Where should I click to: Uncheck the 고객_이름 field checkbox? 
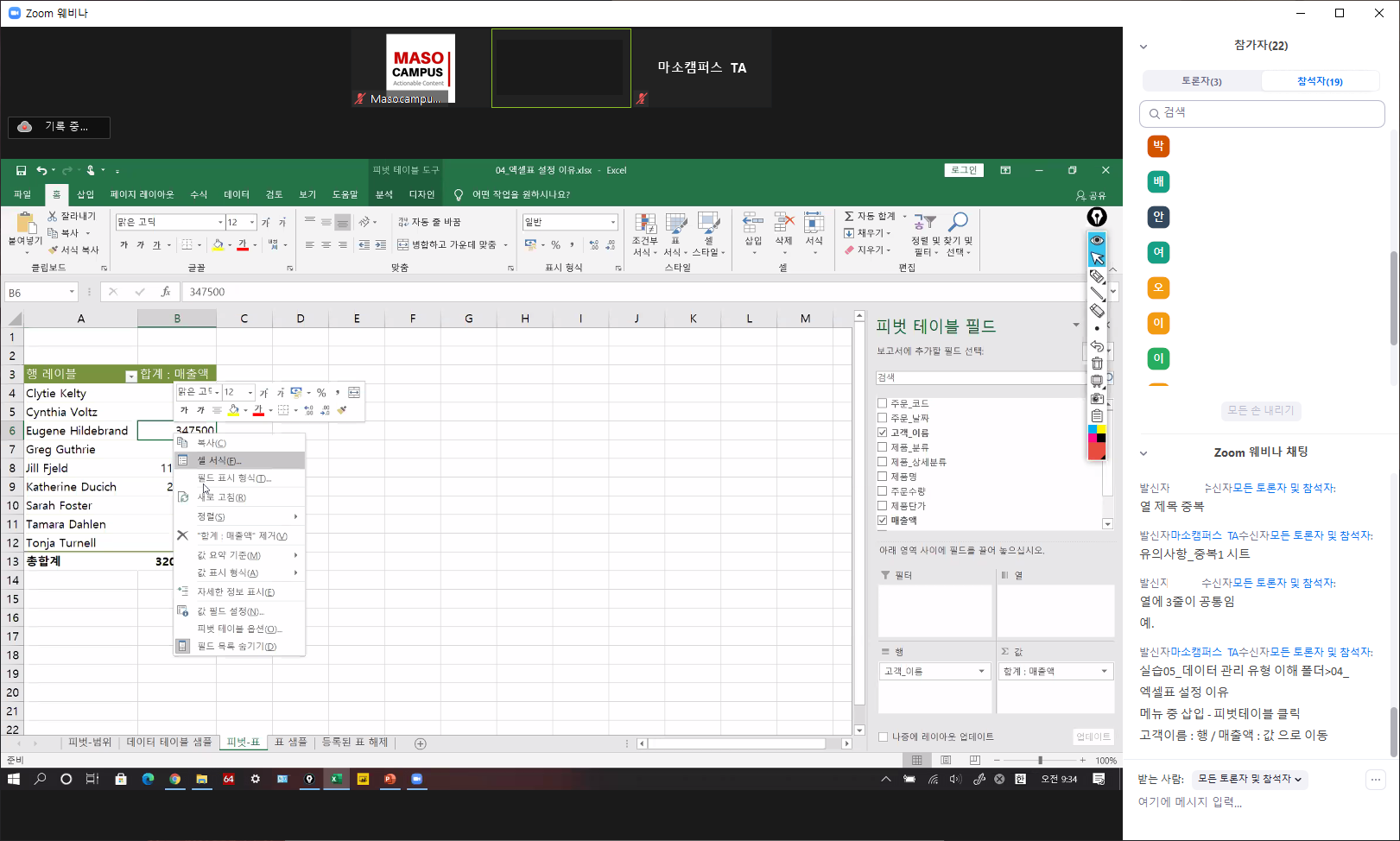(882, 433)
